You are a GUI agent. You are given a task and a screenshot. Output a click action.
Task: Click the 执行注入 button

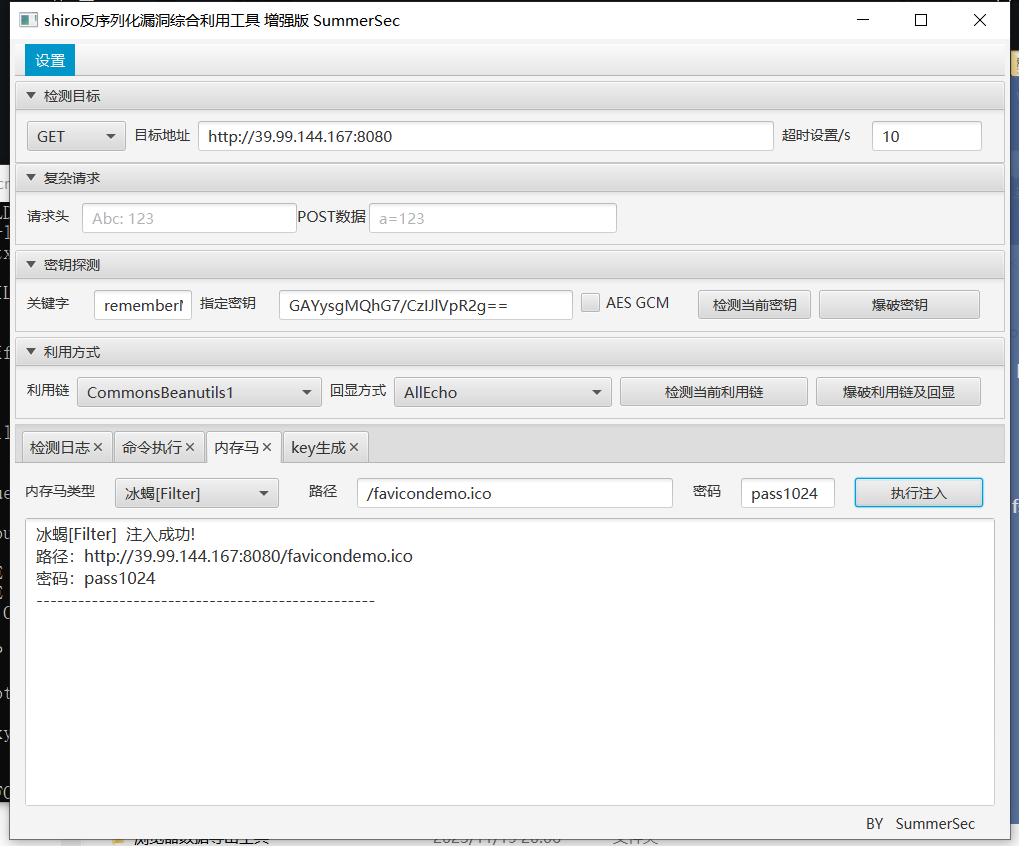(x=918, y=493)
